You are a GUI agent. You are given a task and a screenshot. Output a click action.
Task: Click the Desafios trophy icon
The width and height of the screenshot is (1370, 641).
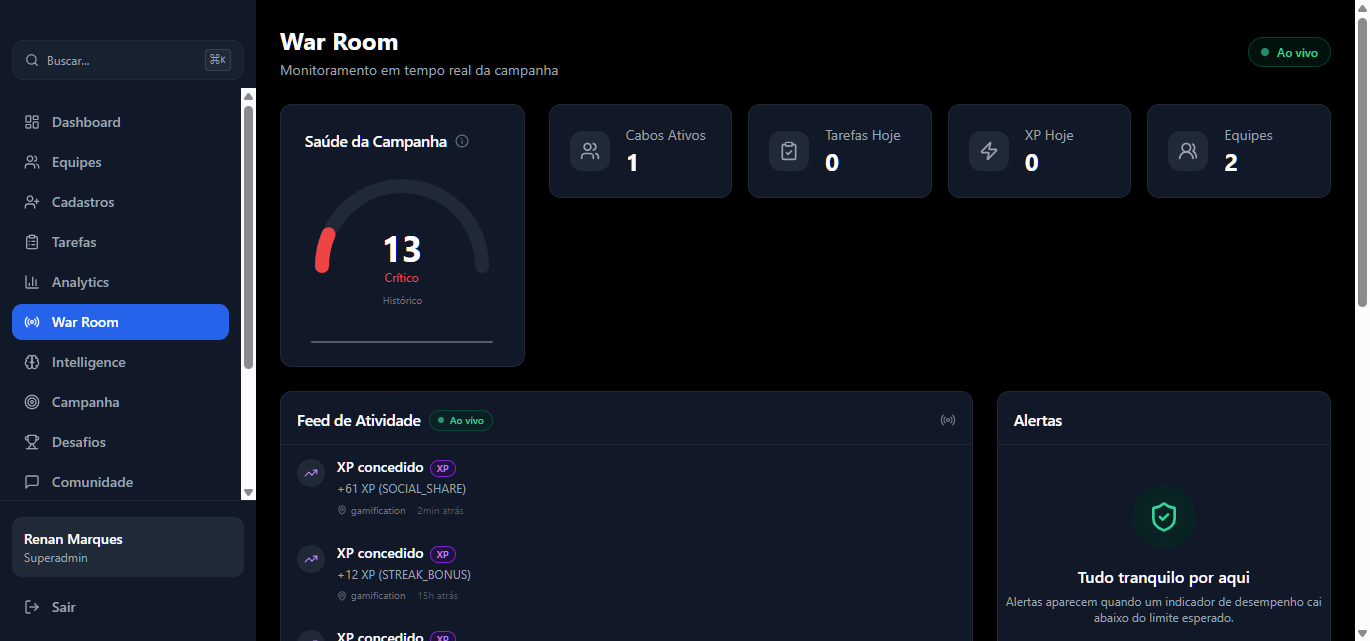(x=32, y=442)
